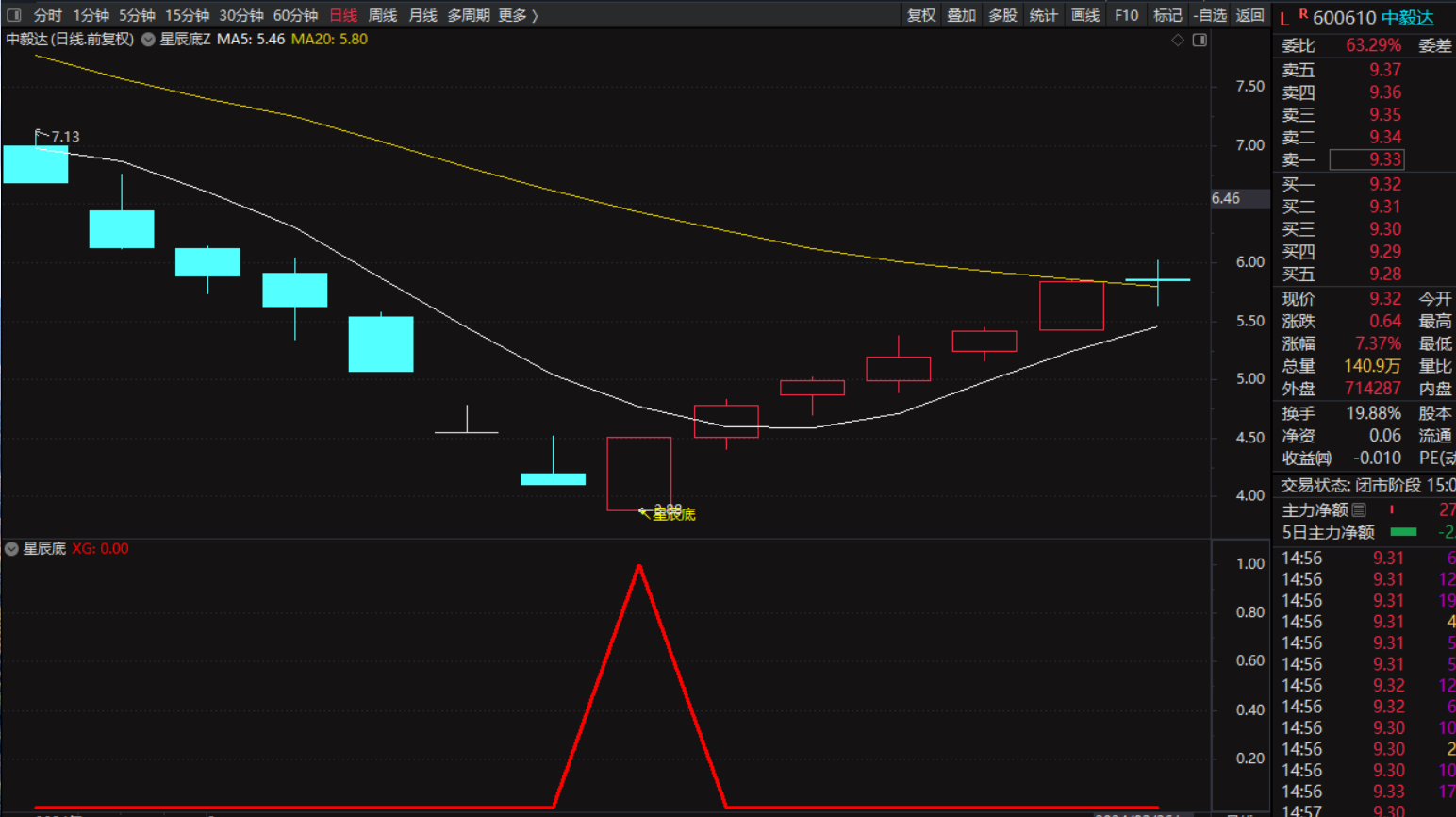This screenshot has width=1456, height=817.
Task: Click the 星辰底 signal arrow on chart
Action: point(644,512)
